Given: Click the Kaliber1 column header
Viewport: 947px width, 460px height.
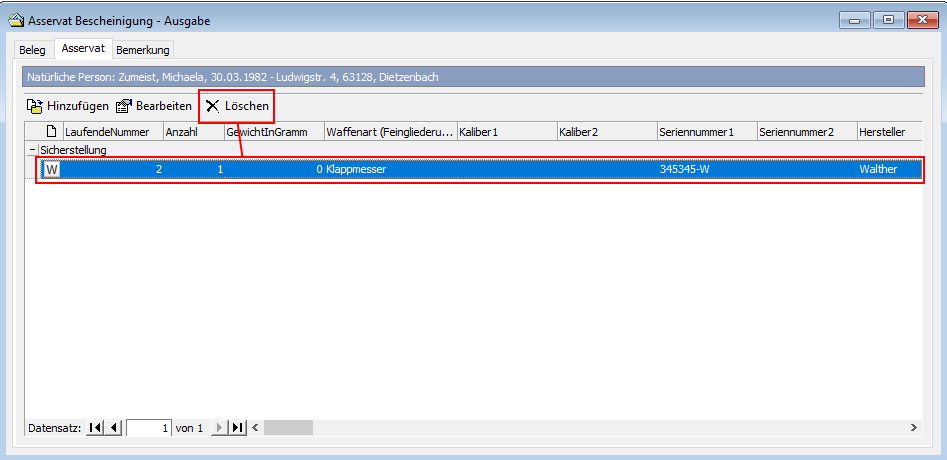Looking at the screenshot, I should tap(479, 132).
